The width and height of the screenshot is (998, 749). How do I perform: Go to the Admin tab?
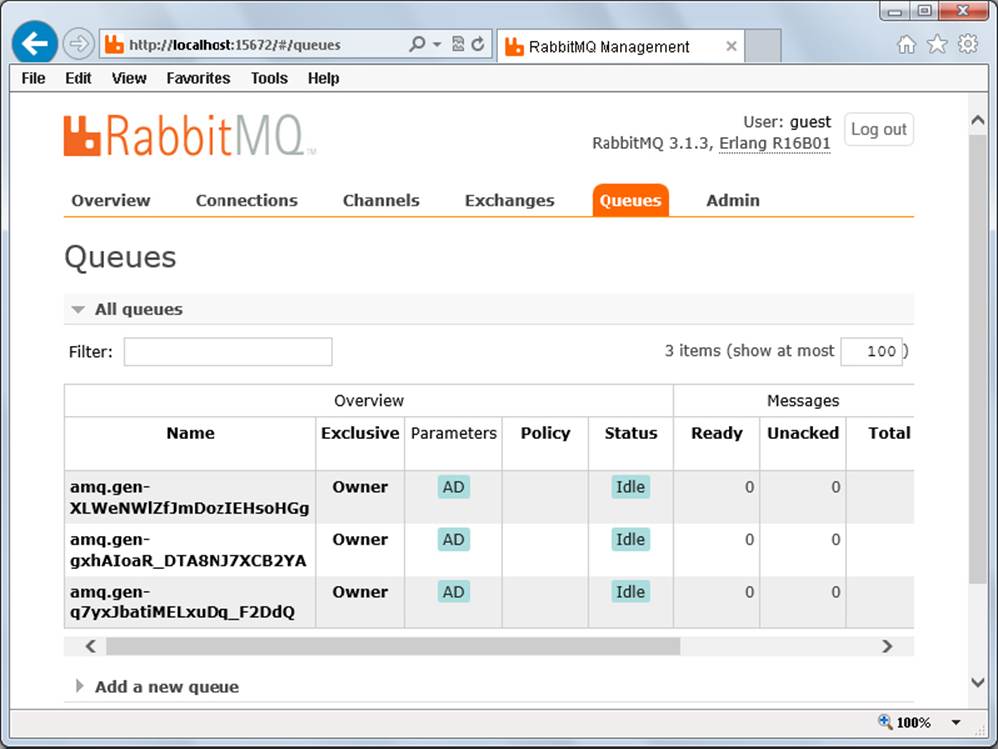[733, 200]
